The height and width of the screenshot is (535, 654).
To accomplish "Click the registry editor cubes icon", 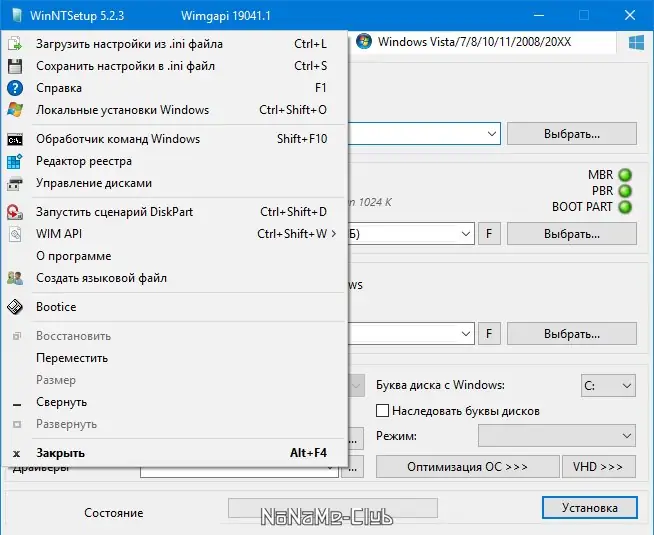I will click(15, 161).
